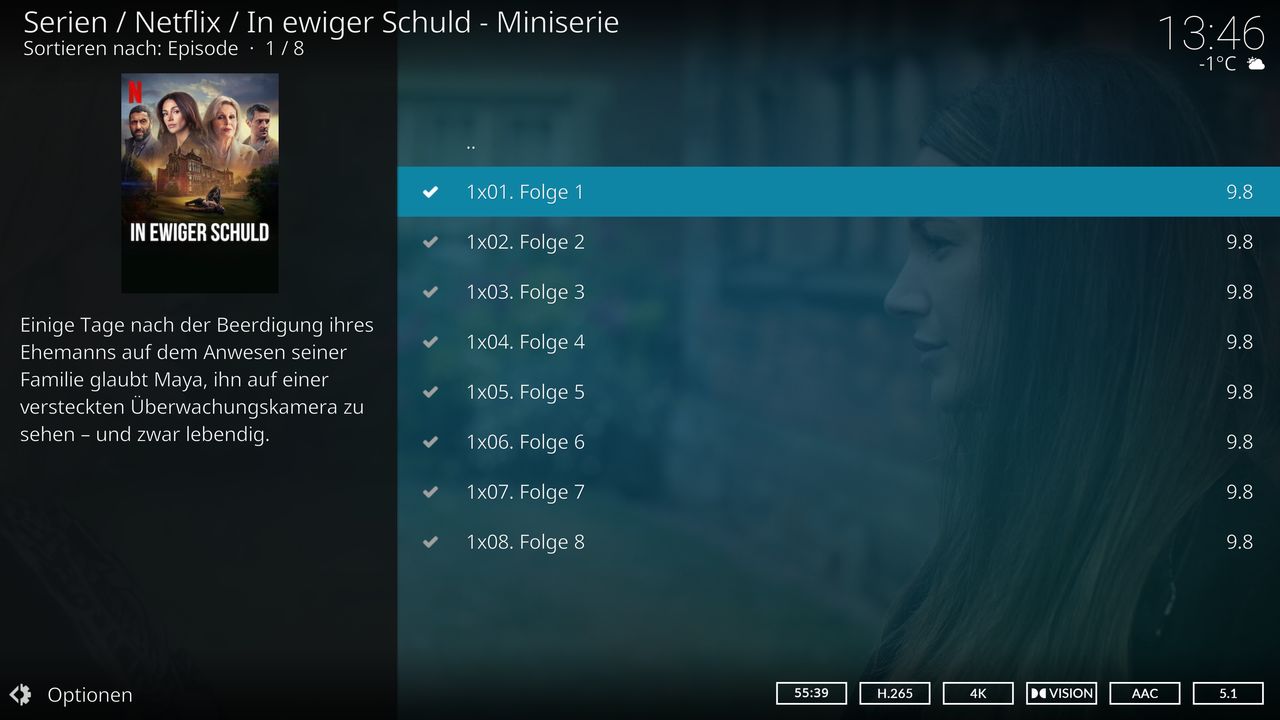The width and height of the screenshot is (1280, 720).
Task: Click the 13:46 clock display
Action: [1211, 33]
